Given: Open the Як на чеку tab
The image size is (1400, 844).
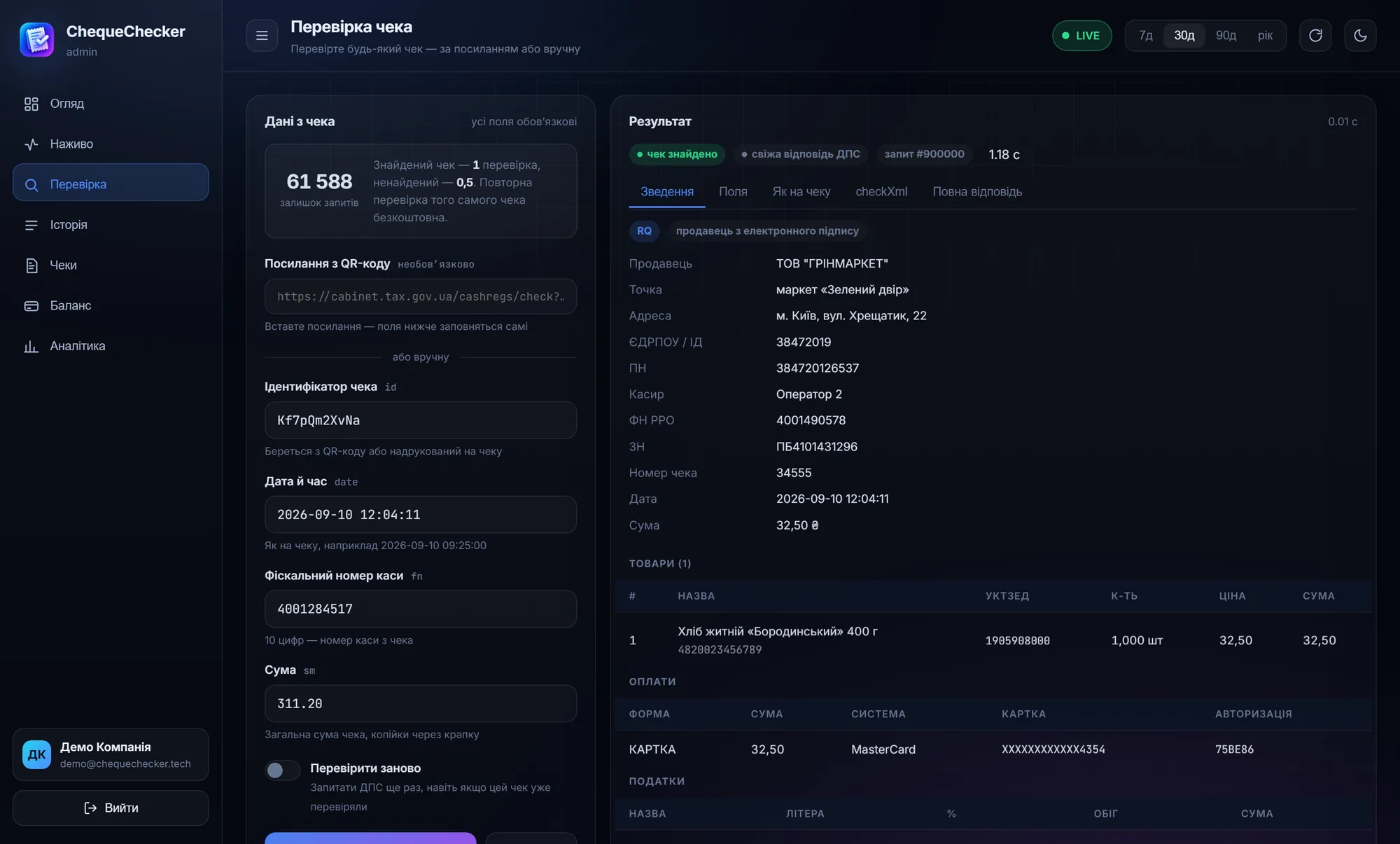Looking at the screenshot, I should pos(801,192).
